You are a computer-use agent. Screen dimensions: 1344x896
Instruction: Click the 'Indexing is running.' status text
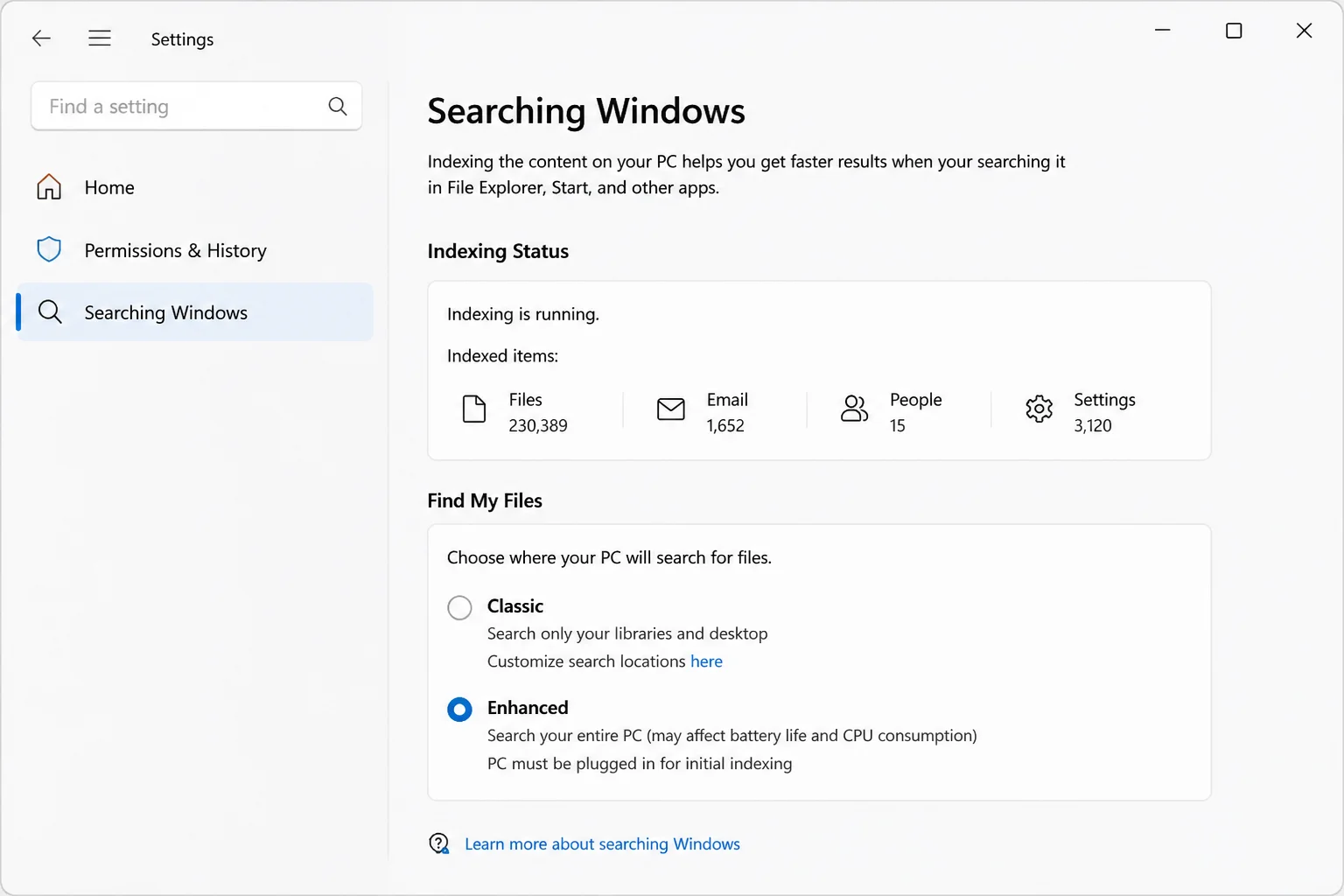(523, 314)
